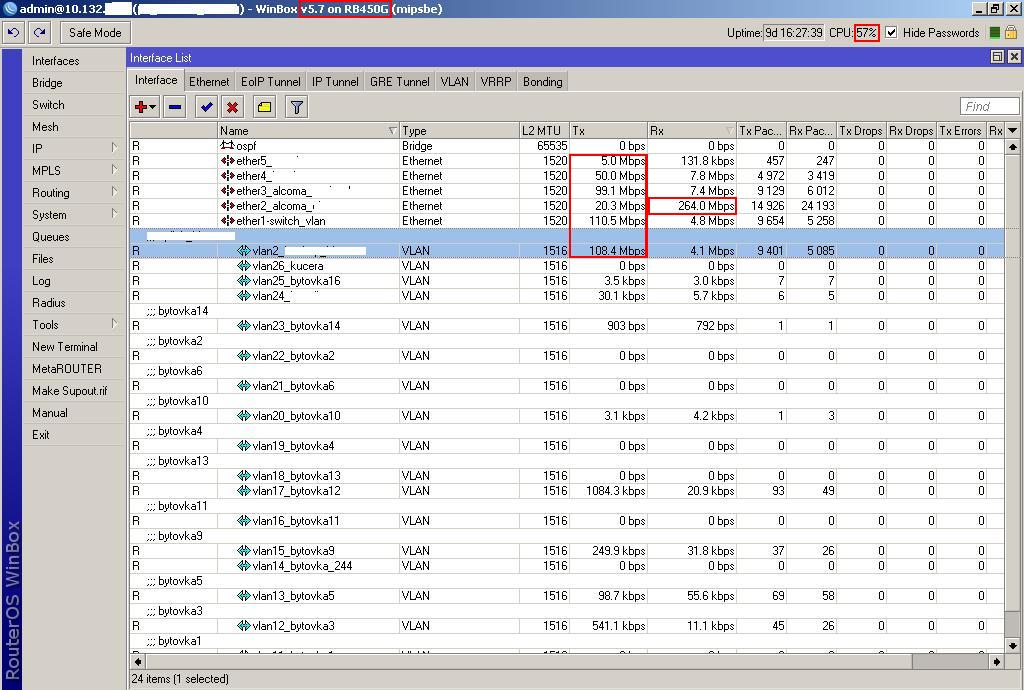Click the vlan15_bytovka9 VLAN icon
Screen dimensions: 1024x690
tap(244, 551)
